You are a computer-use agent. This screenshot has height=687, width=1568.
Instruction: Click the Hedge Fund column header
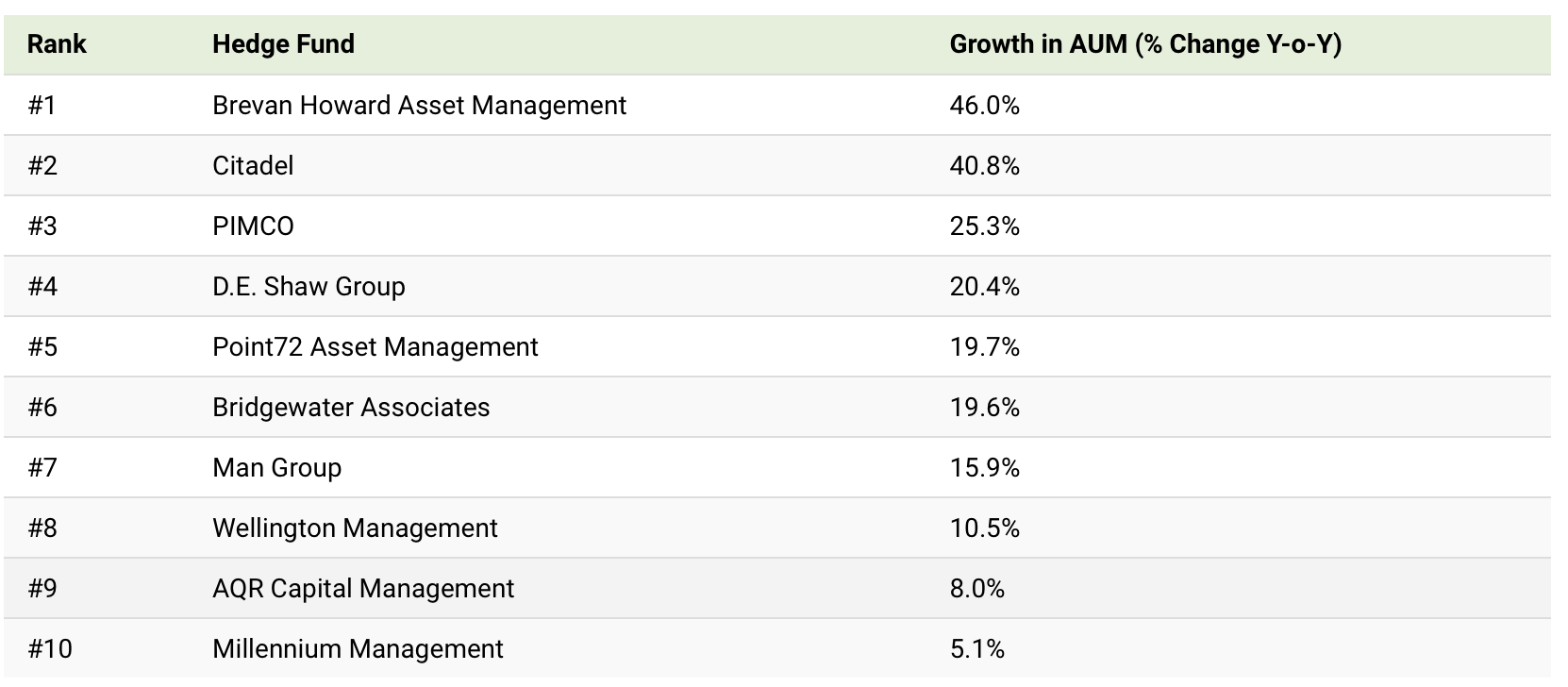(283, 44)
